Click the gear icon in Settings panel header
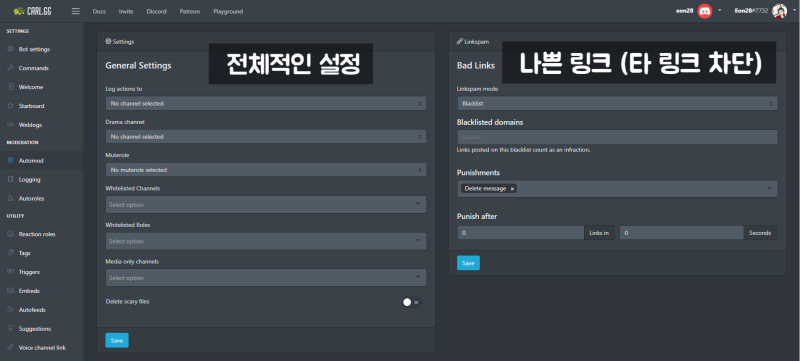Image resolution: width=800 pixels, height=361 pixels. coord(108,42)
